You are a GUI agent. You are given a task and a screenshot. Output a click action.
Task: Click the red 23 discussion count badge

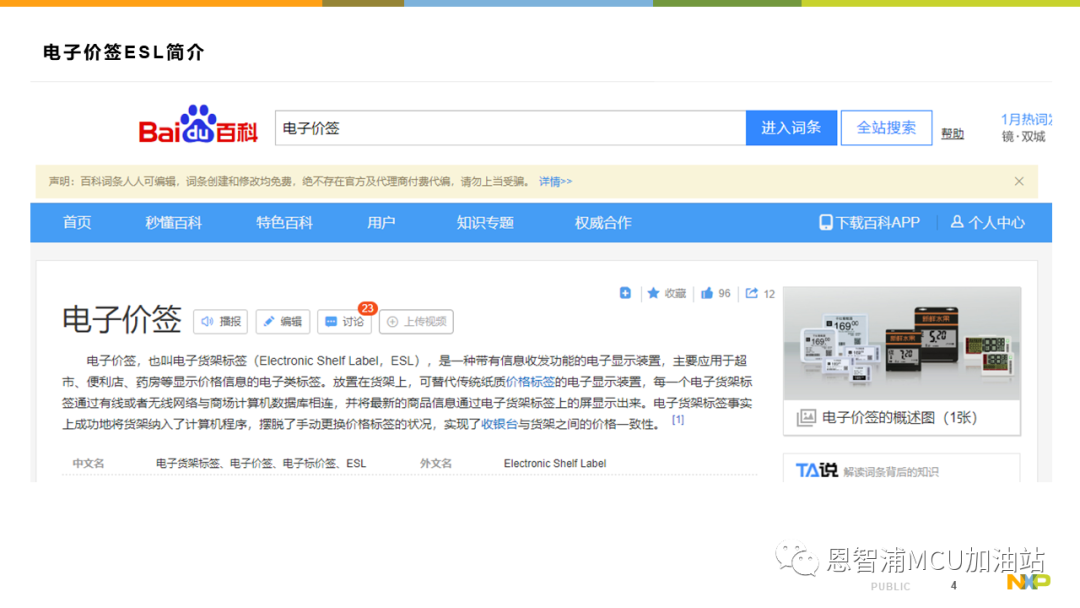point(367,308)
